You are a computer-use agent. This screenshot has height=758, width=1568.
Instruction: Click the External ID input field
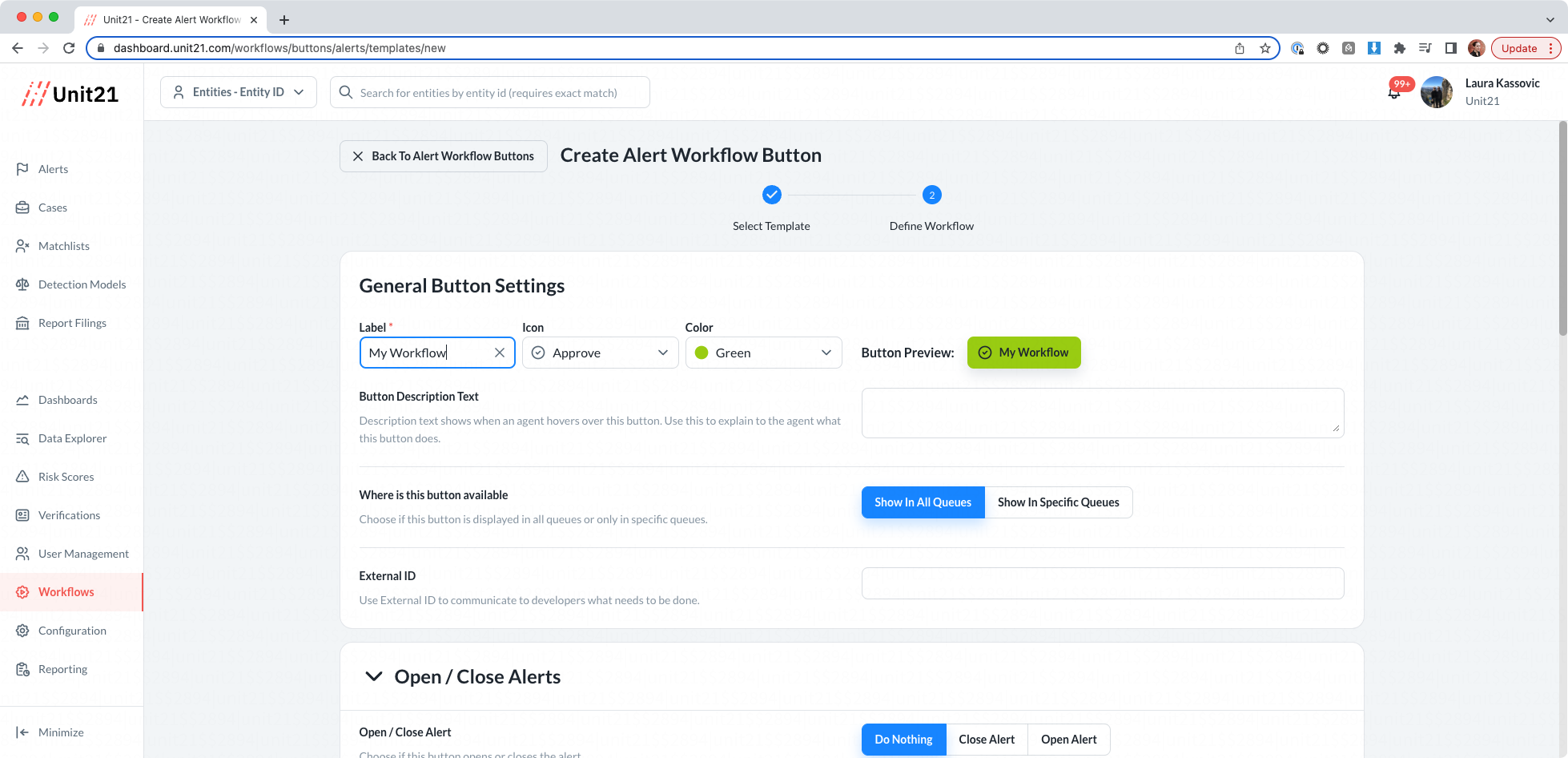pyautogui.click(x=1103, y=583)
